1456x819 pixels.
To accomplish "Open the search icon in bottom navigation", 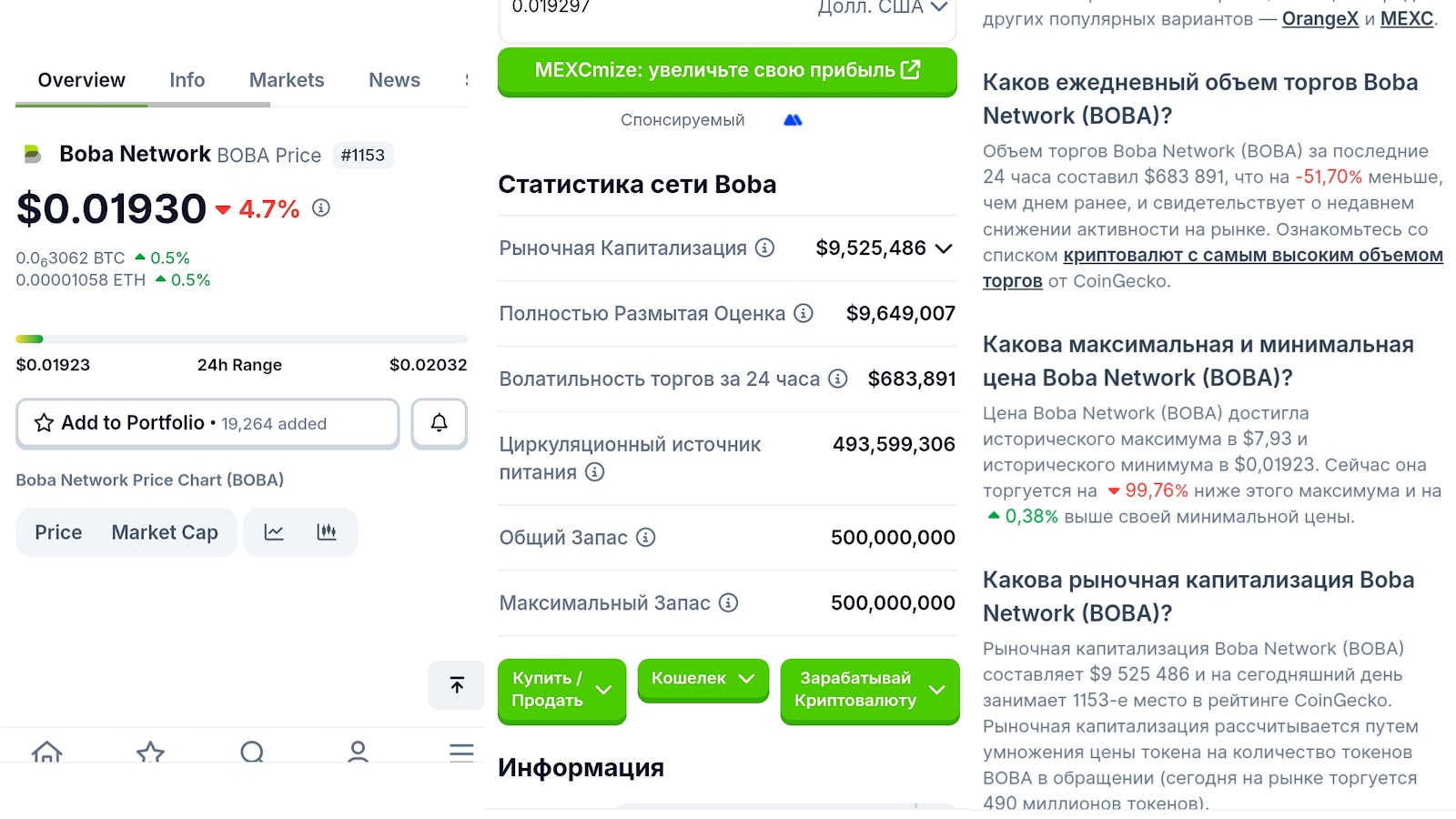I will coord(253,752).
